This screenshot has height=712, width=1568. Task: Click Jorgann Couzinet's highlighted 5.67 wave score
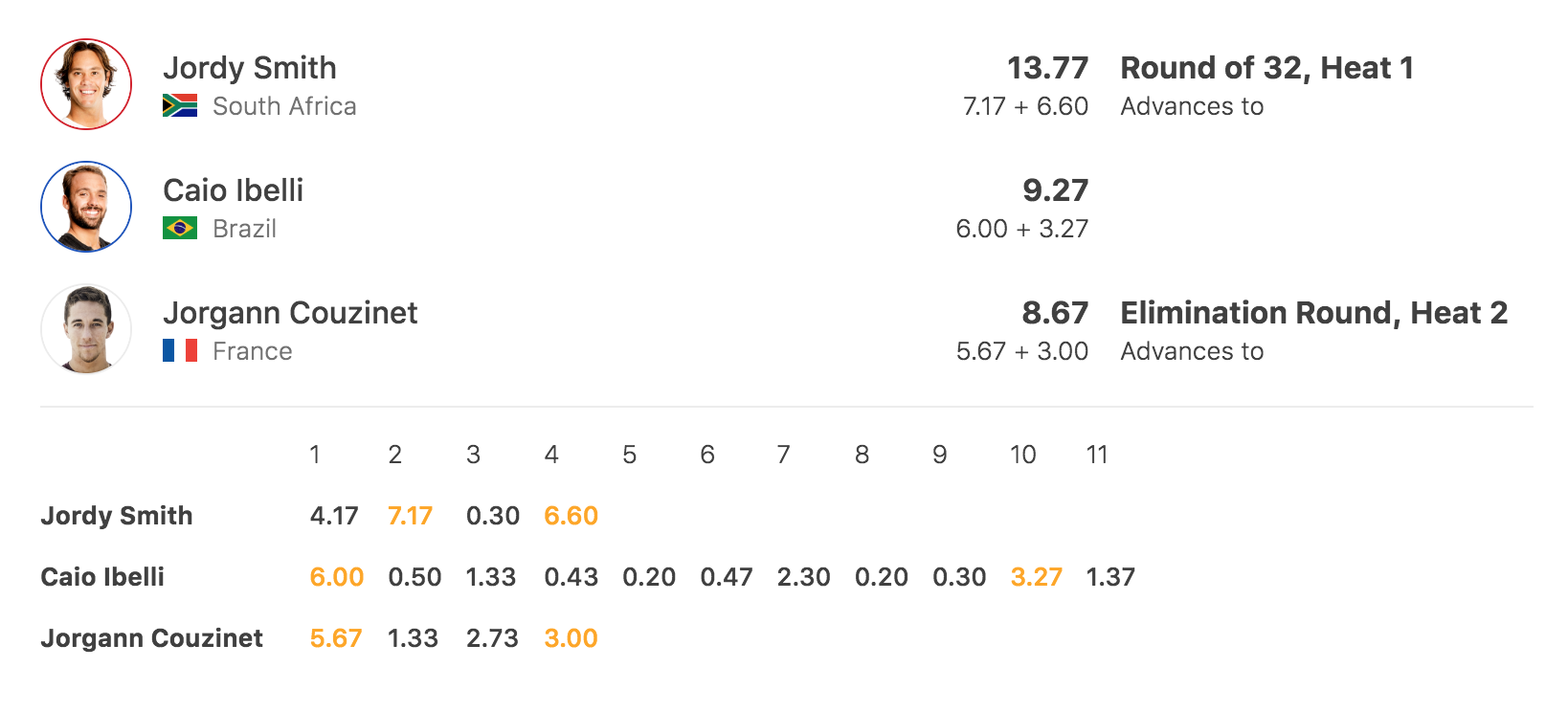(336, 638)
